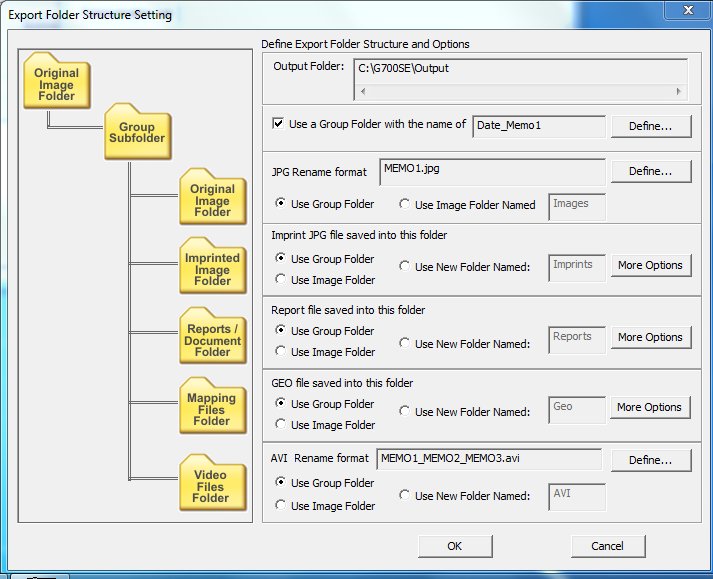This screenshot has height=579, width=713.
Task: Click Original Image Folder icon under Group Subfolder
Action: (x=213, y=196)
